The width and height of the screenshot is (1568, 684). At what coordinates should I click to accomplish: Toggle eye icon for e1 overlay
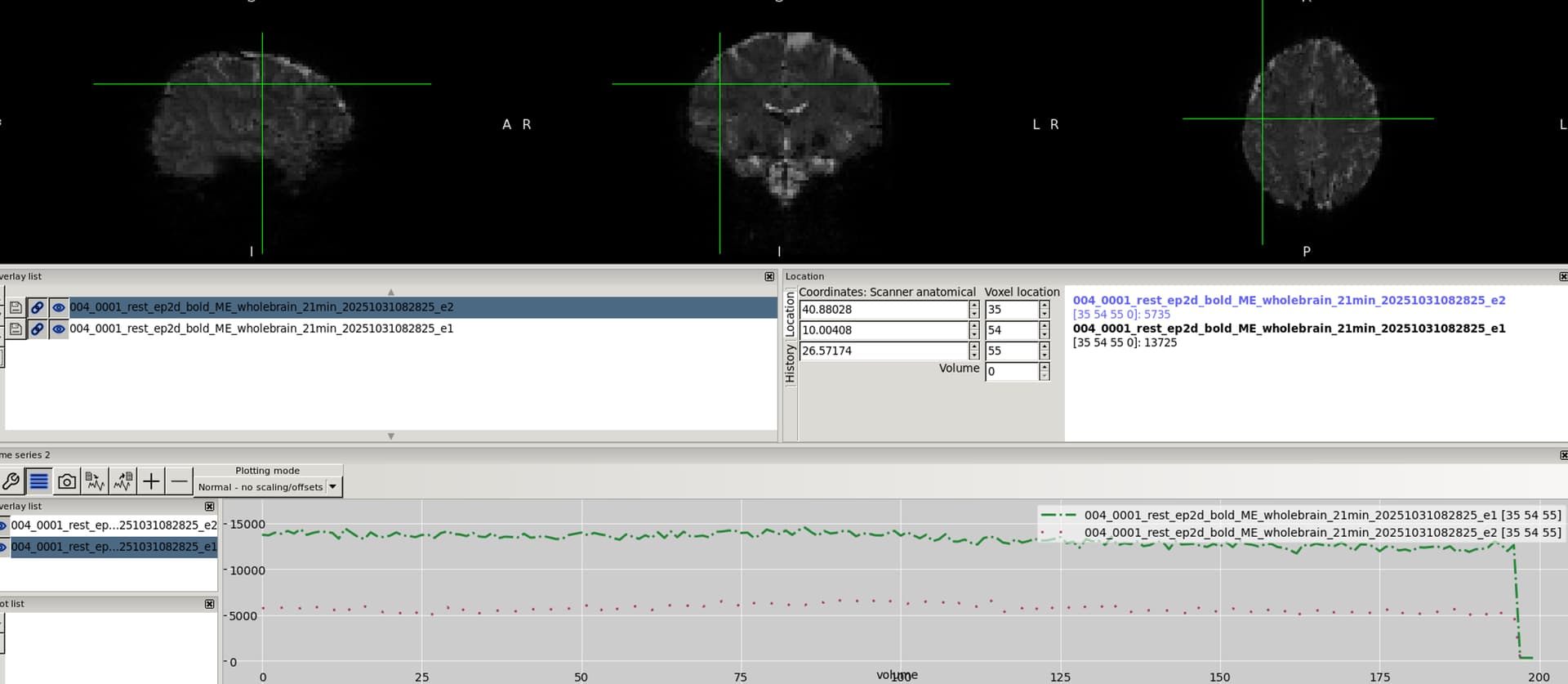(59, 329)
